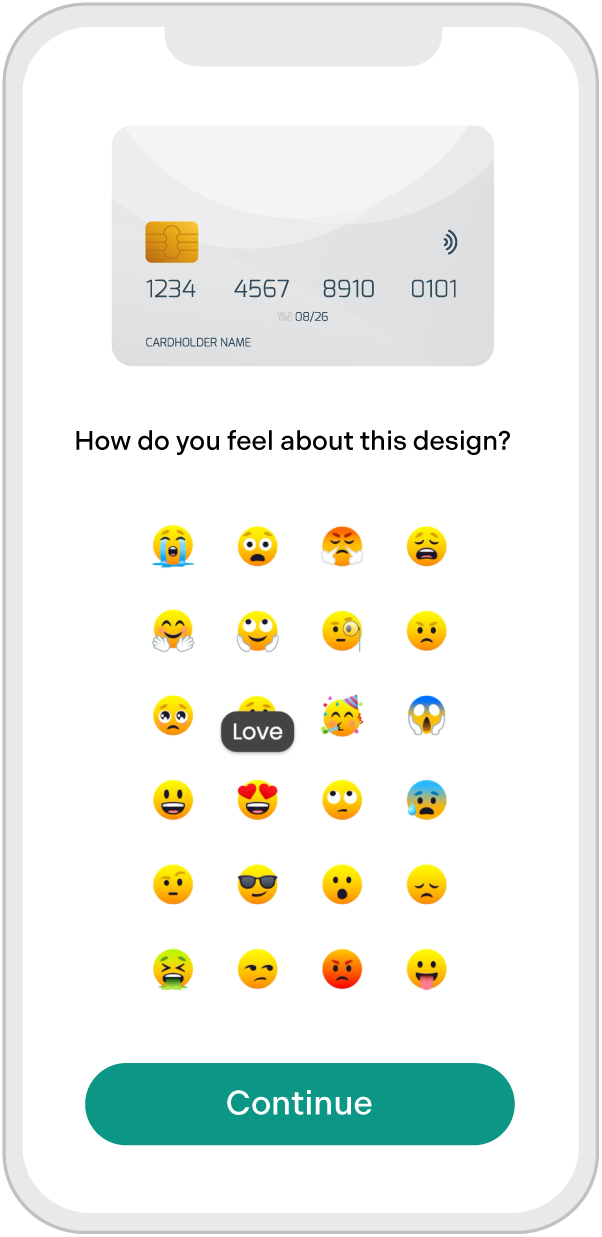Click the gold chip on the card

(171, 242)
